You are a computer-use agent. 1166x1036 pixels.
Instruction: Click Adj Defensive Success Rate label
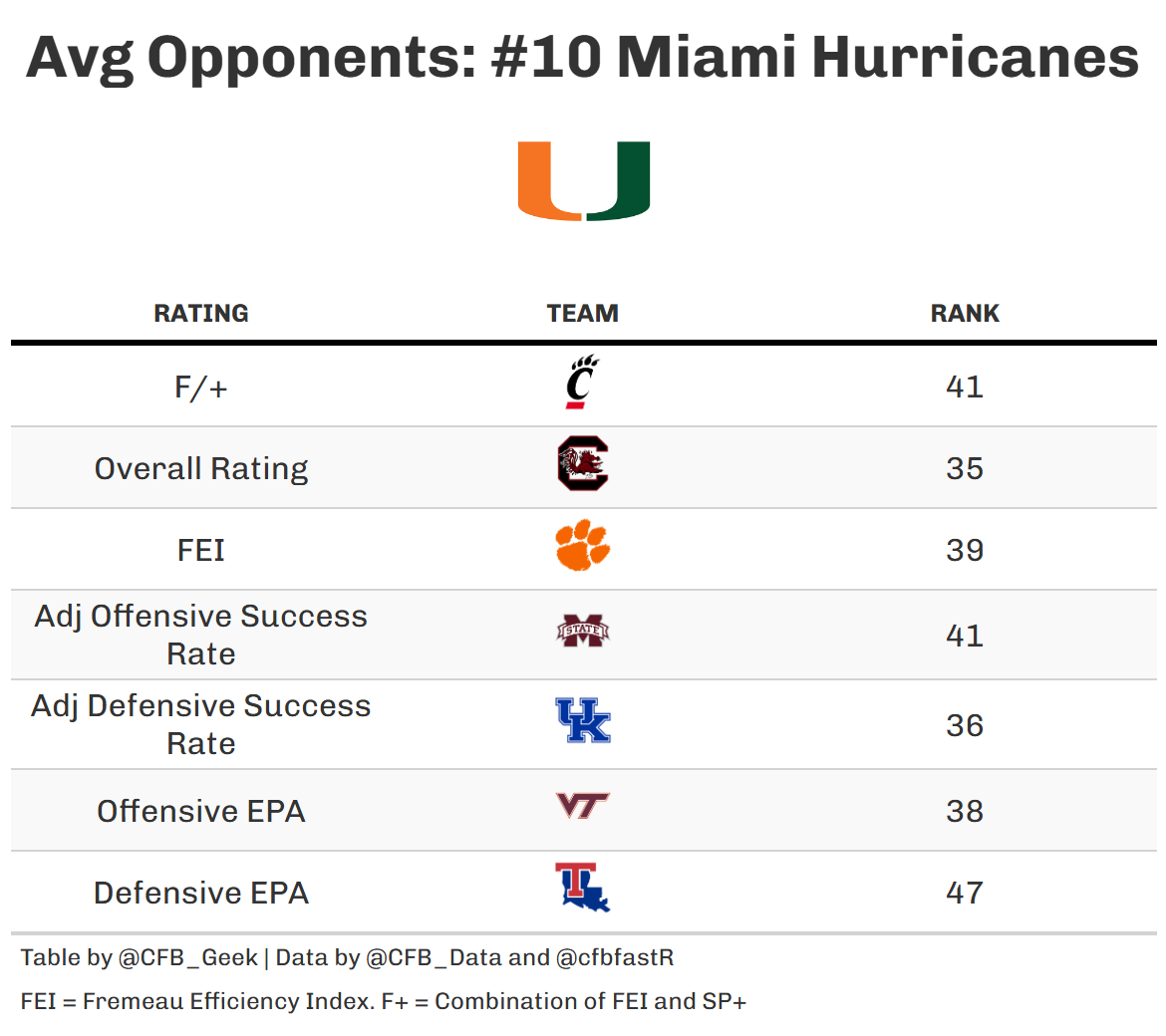[x=201, y=724]
